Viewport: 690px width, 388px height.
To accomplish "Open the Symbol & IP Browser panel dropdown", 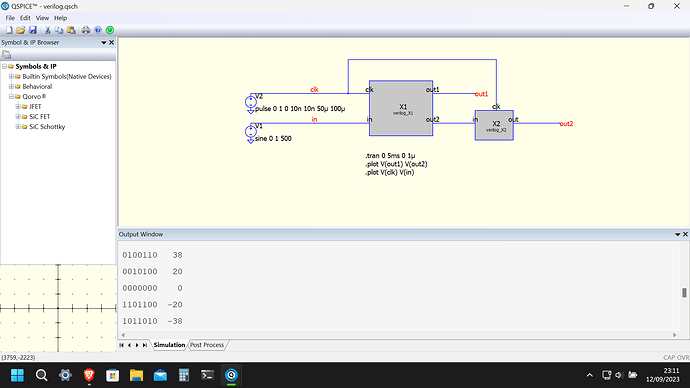I will click(104, 43).
